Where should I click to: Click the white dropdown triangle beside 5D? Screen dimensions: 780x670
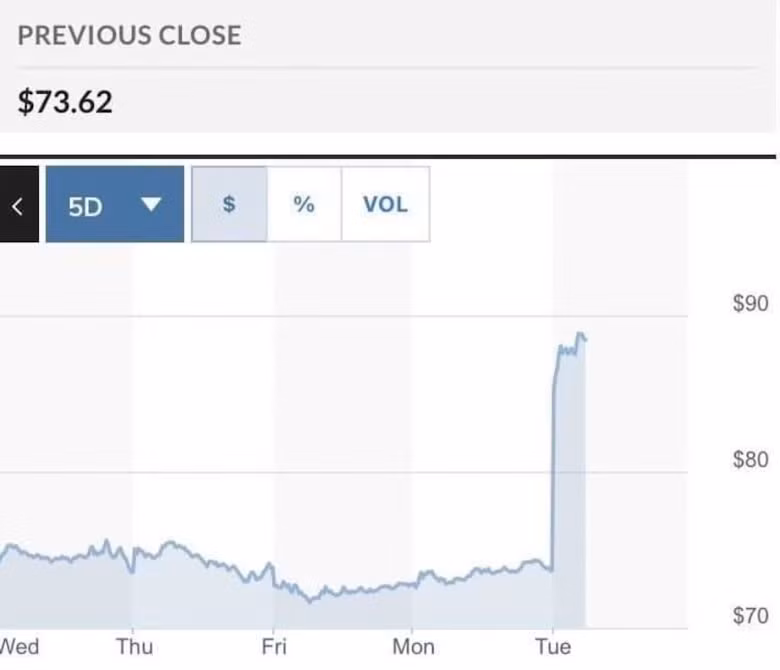pos(151,205)
